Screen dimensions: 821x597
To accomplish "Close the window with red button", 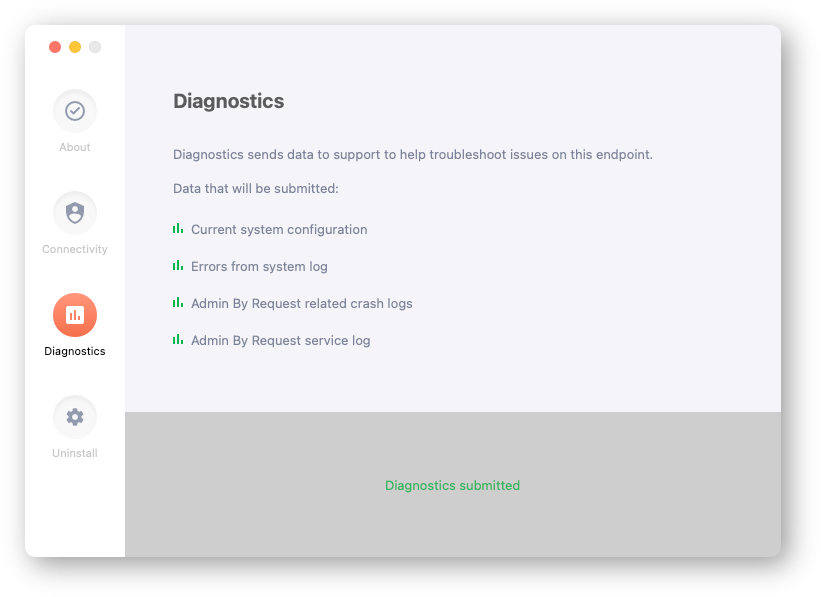I will [x=55, y=47].
